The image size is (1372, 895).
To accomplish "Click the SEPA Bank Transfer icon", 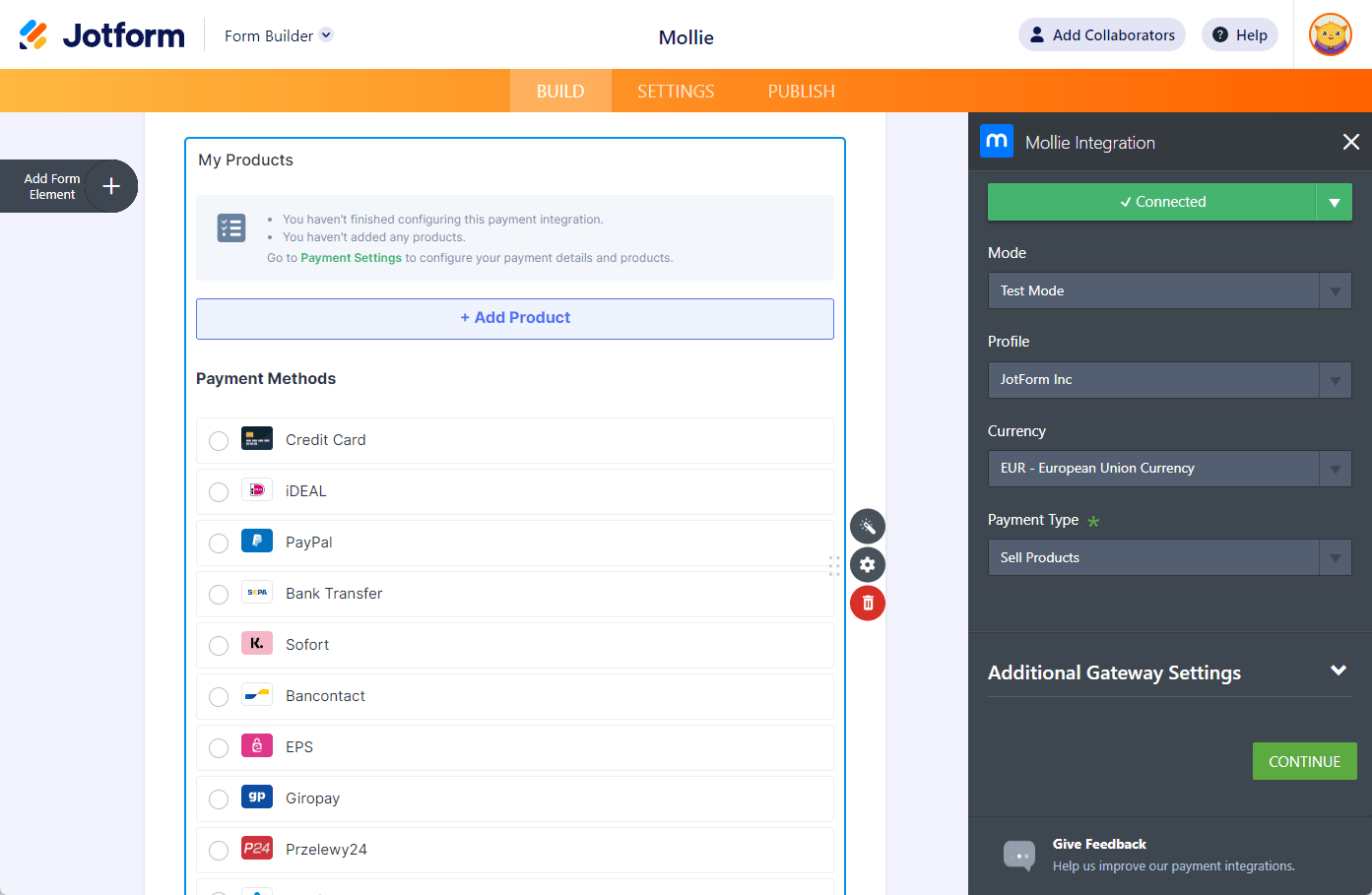I will [257, 593].
